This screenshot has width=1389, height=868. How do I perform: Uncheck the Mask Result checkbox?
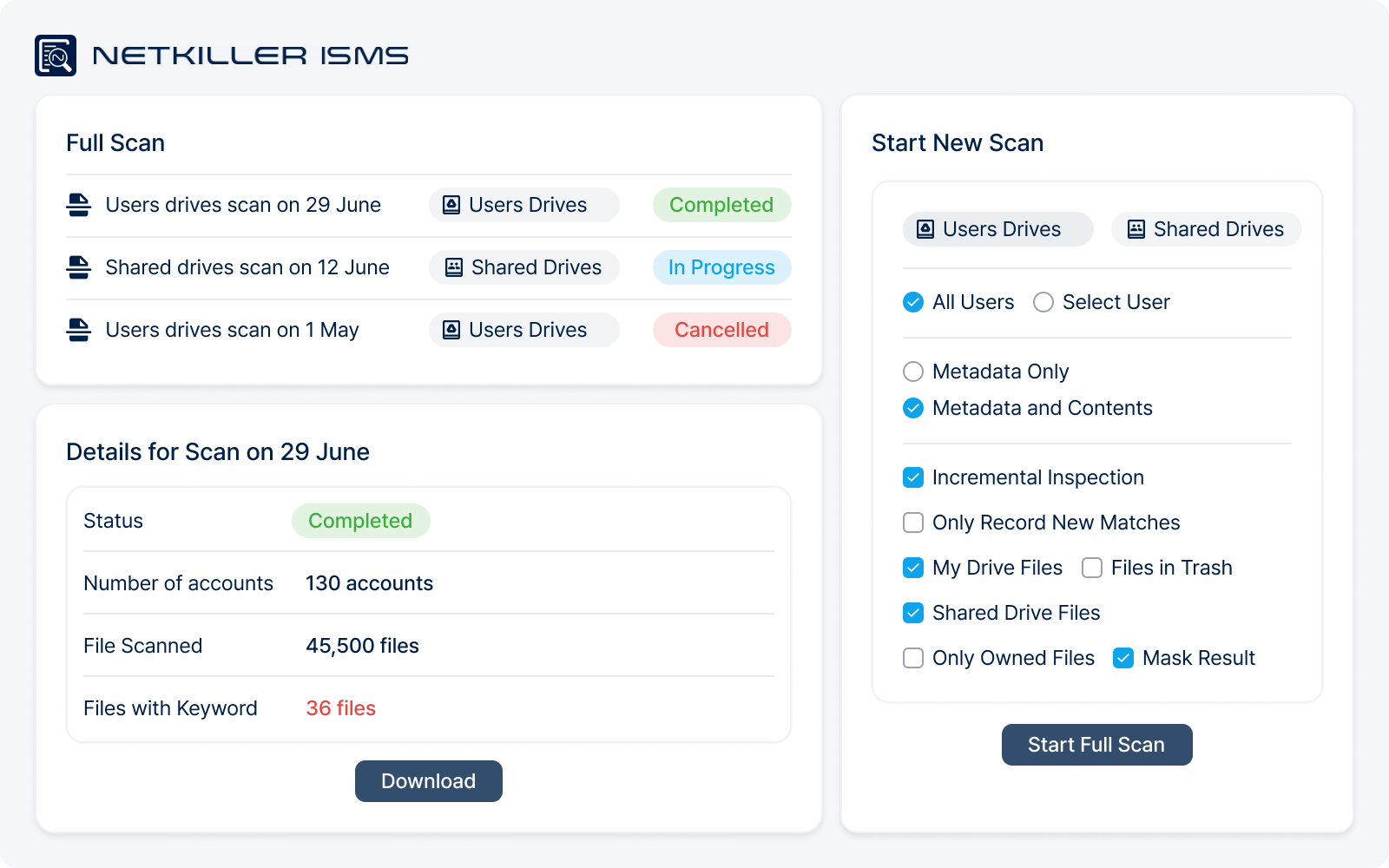tap(1123, 658)
